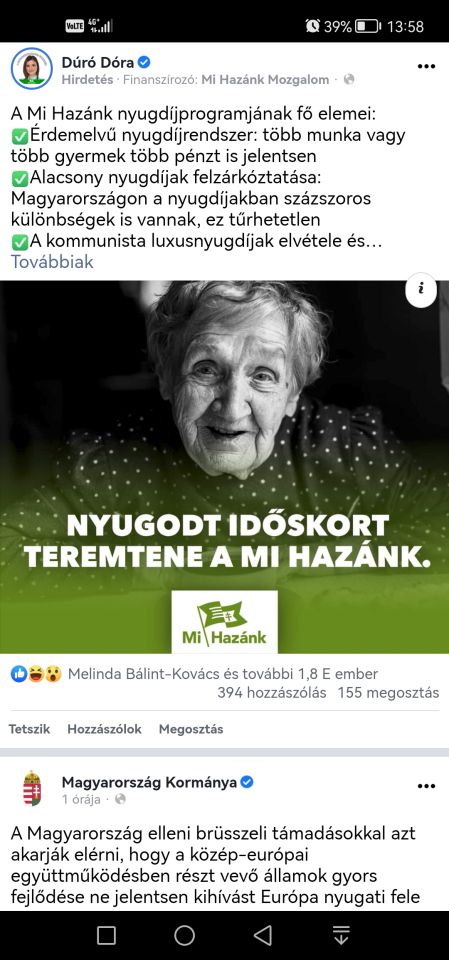The height and width of the screenshot is (960, 449).
Task: Share the post via Megosztás
Action: (191, 729)
